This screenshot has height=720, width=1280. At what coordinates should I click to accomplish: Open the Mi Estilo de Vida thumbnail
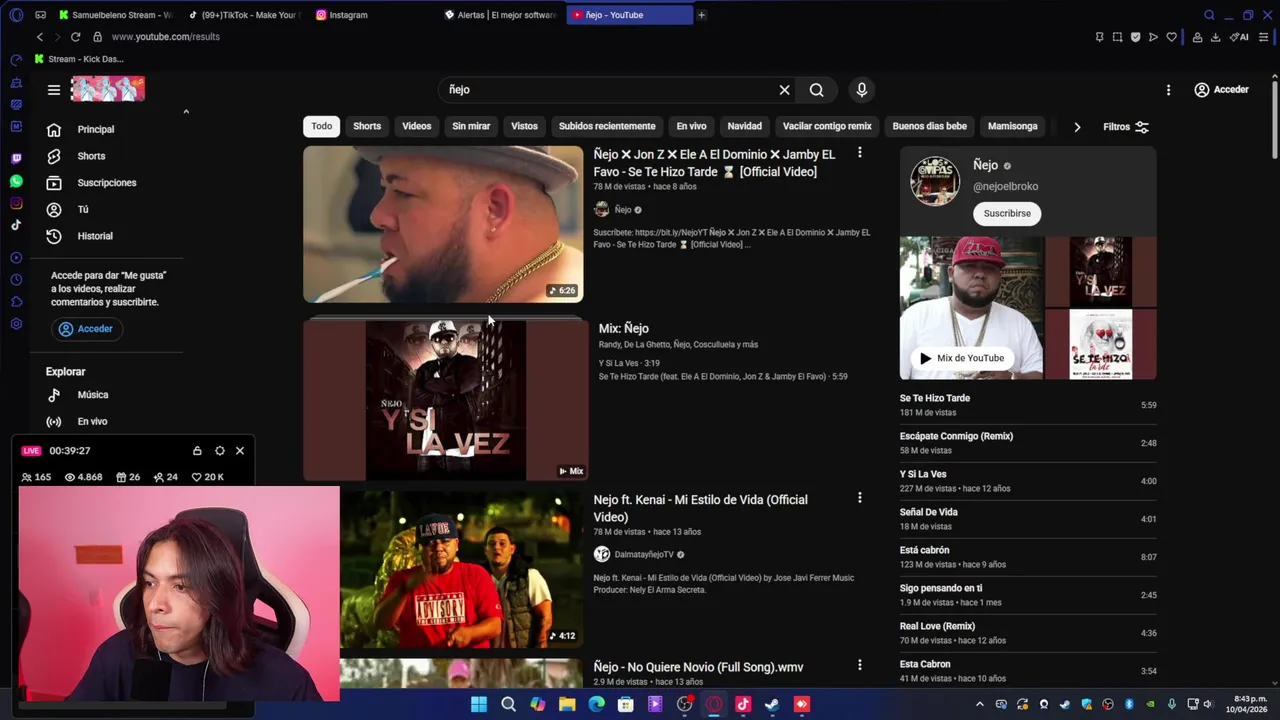pyautogui.click(x=460, y=569)
